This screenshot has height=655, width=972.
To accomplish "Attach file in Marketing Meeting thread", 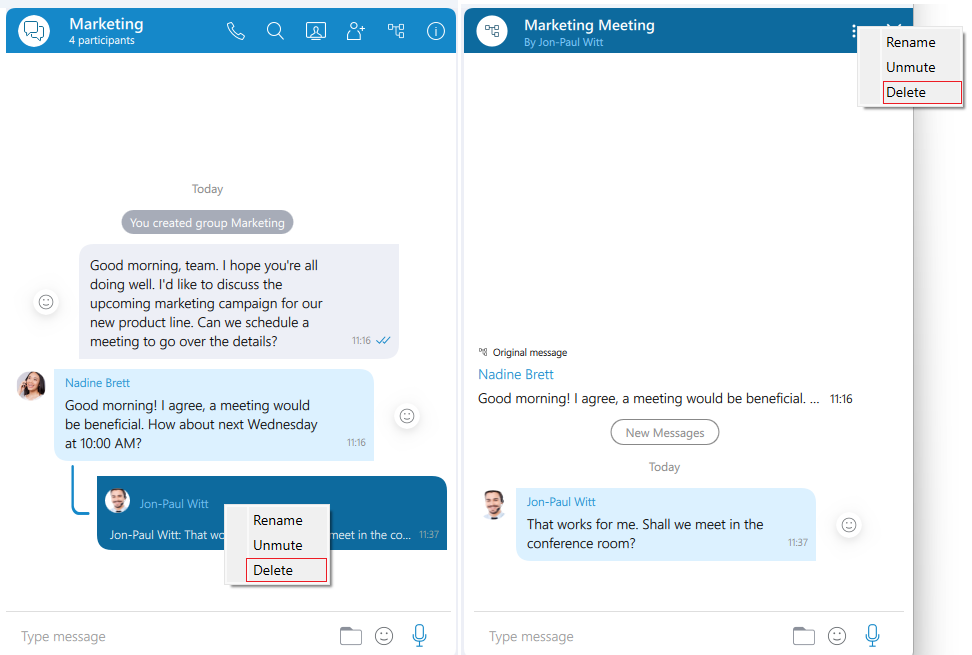I will click(804, 636).
